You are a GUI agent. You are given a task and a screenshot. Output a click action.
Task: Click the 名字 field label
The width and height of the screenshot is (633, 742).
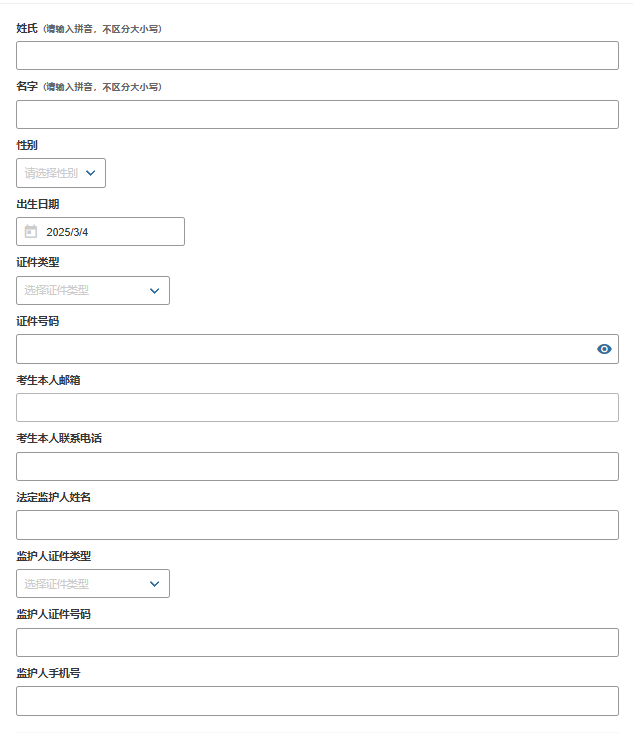[27, 87]
